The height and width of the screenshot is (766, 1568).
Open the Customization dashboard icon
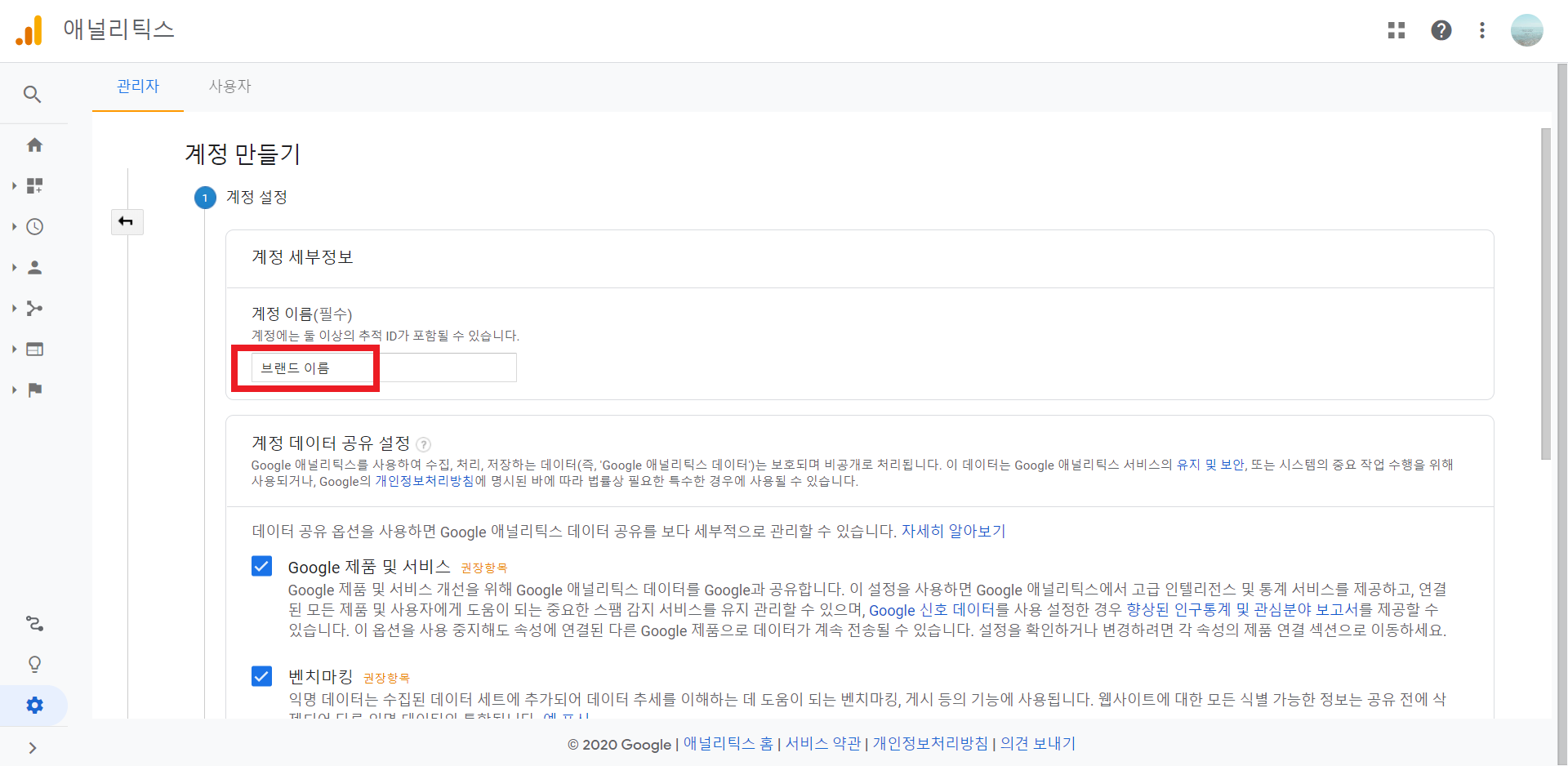[x=34, y=185]
